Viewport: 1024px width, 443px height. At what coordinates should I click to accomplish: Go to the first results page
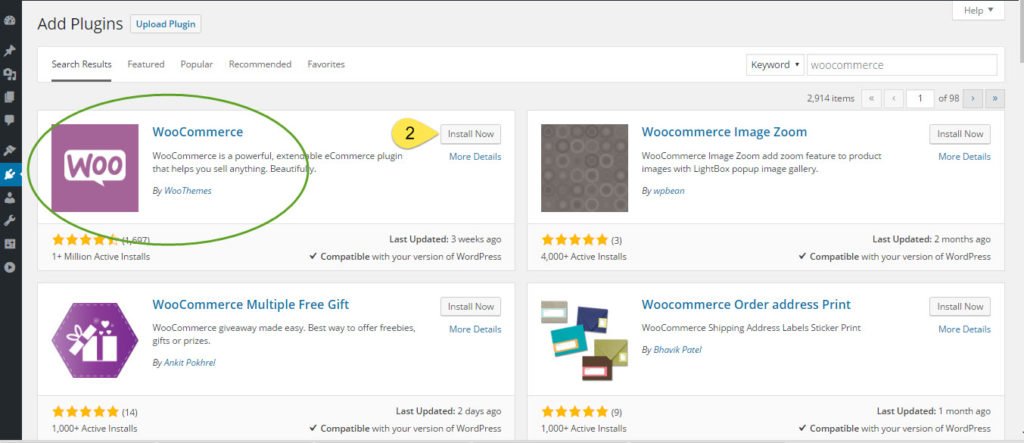coord(872,99)
